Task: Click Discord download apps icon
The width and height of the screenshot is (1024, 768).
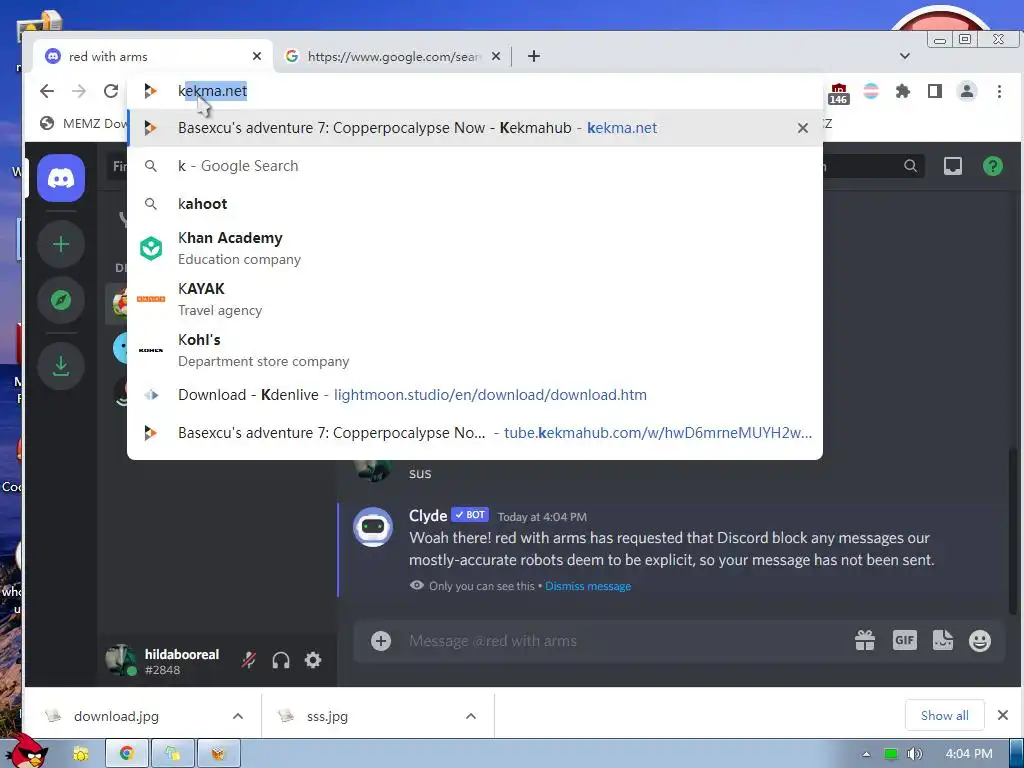Action: 61,366
